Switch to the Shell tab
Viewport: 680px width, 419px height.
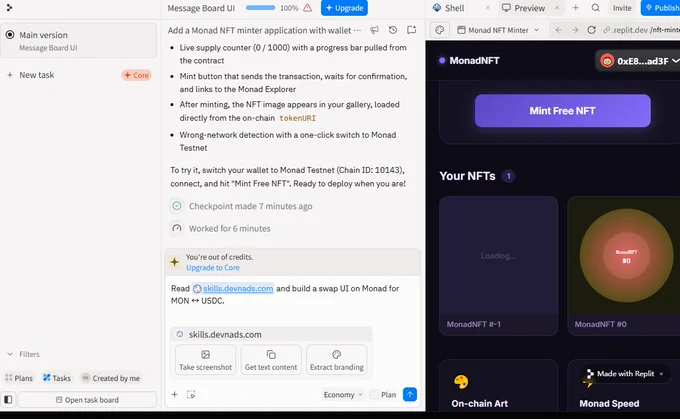[x=454, y=8]
